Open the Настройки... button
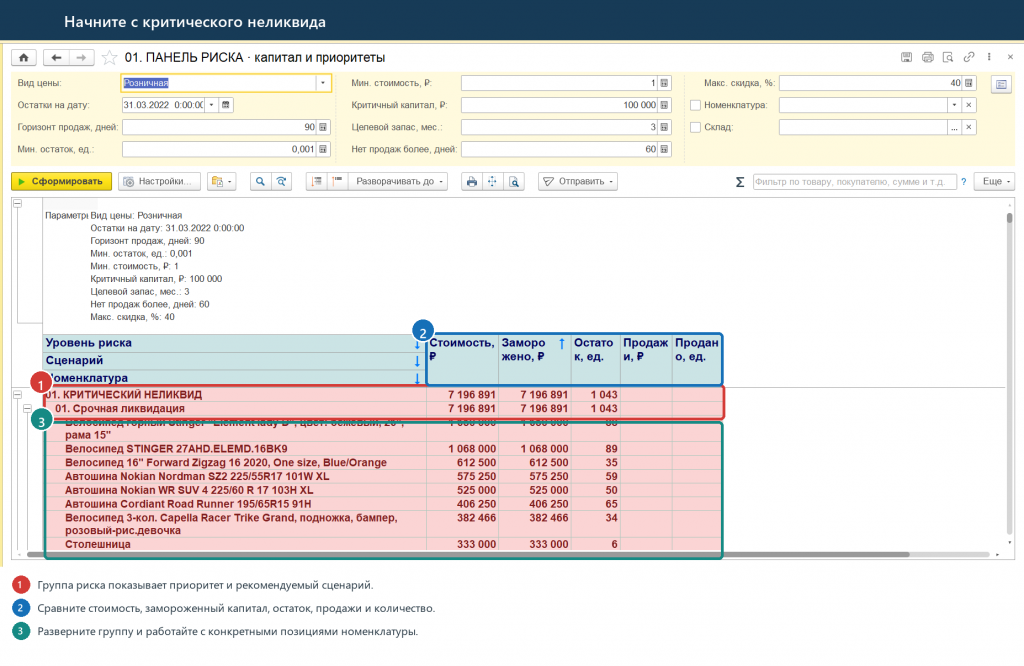This screenshot has height=666, width=1024. pos(159,182)
